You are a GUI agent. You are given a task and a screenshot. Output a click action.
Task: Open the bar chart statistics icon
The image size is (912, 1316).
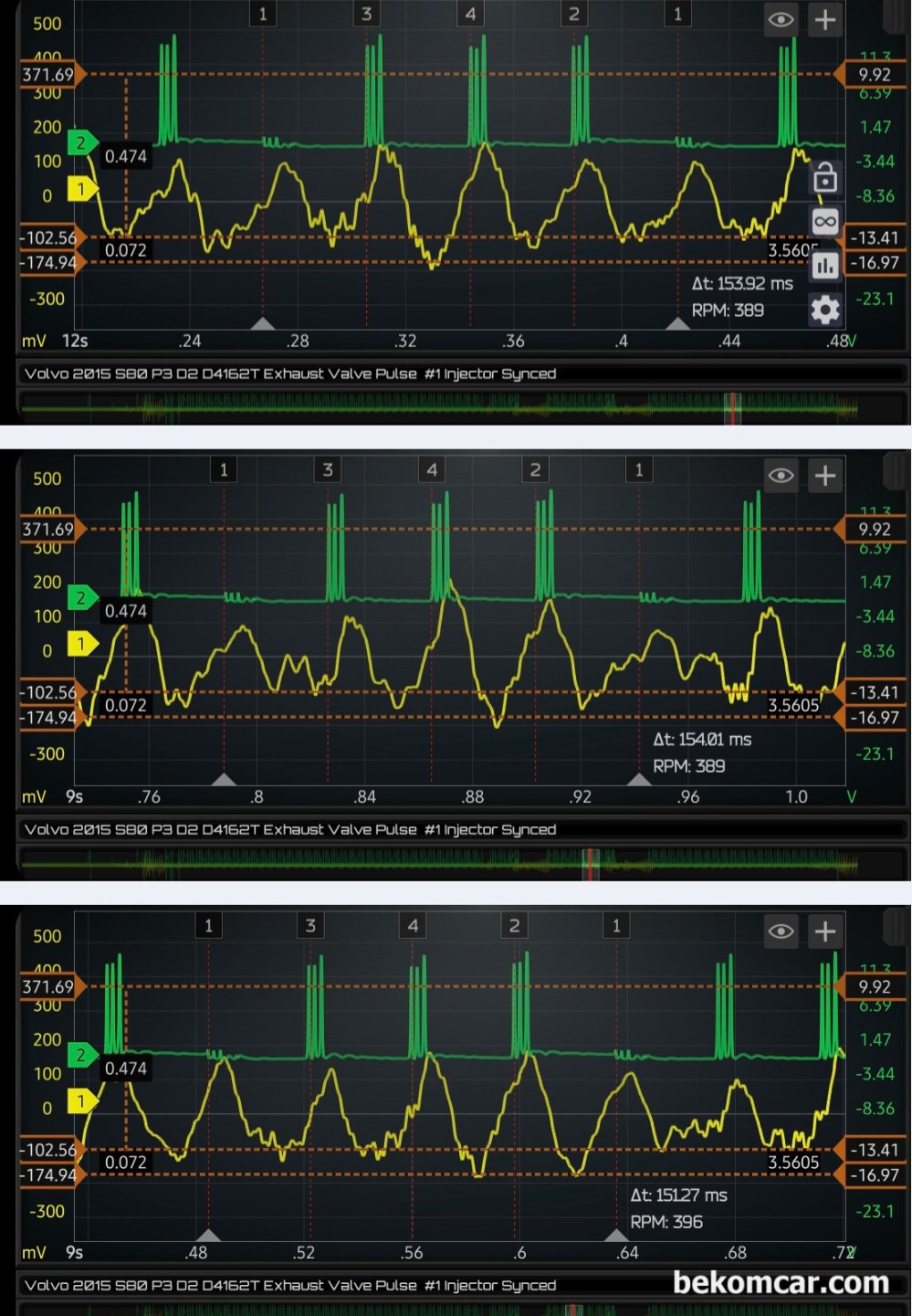pyautogui.click(x=824, y=266)
